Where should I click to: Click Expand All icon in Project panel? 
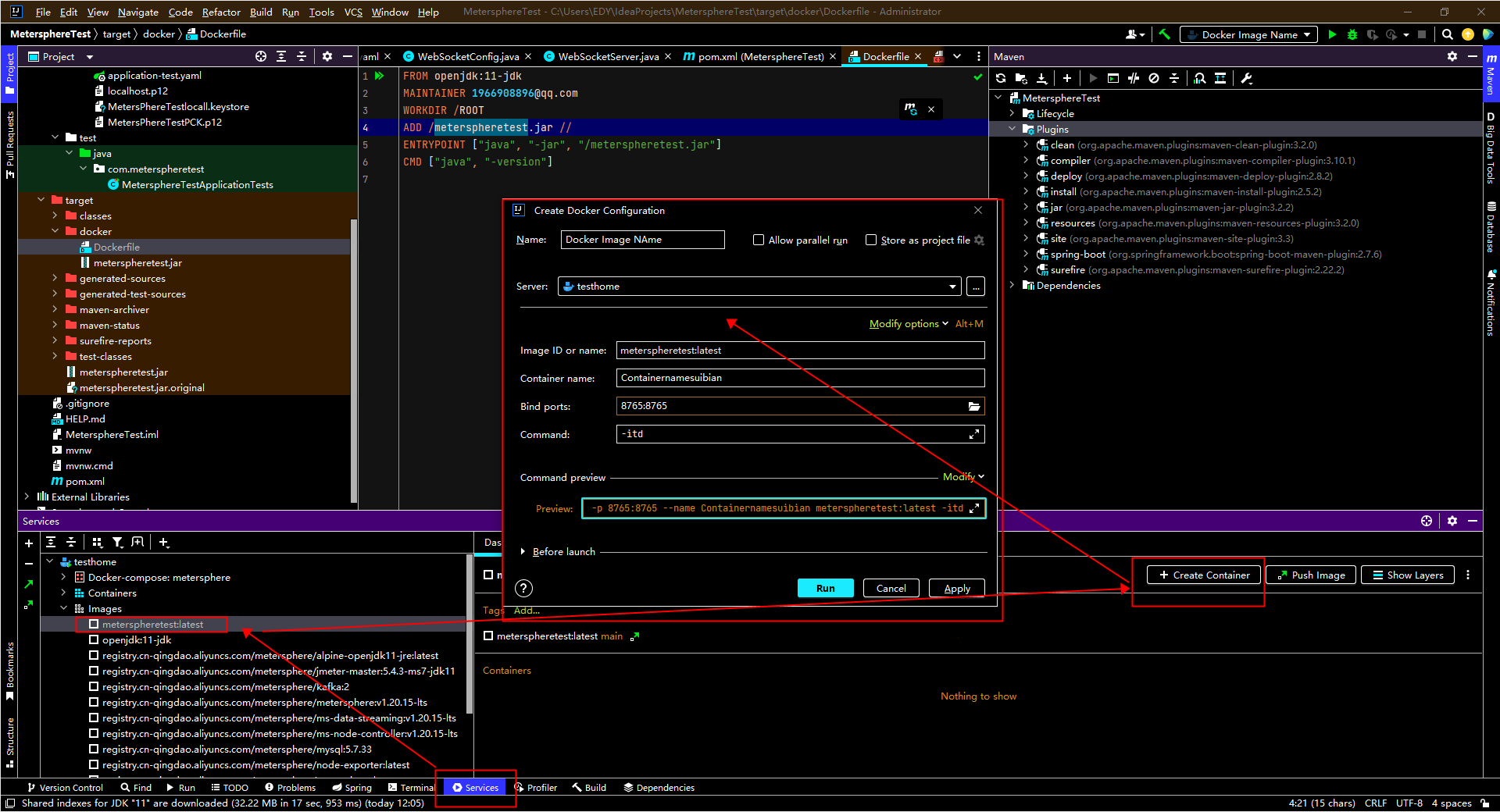click(281, 56)
